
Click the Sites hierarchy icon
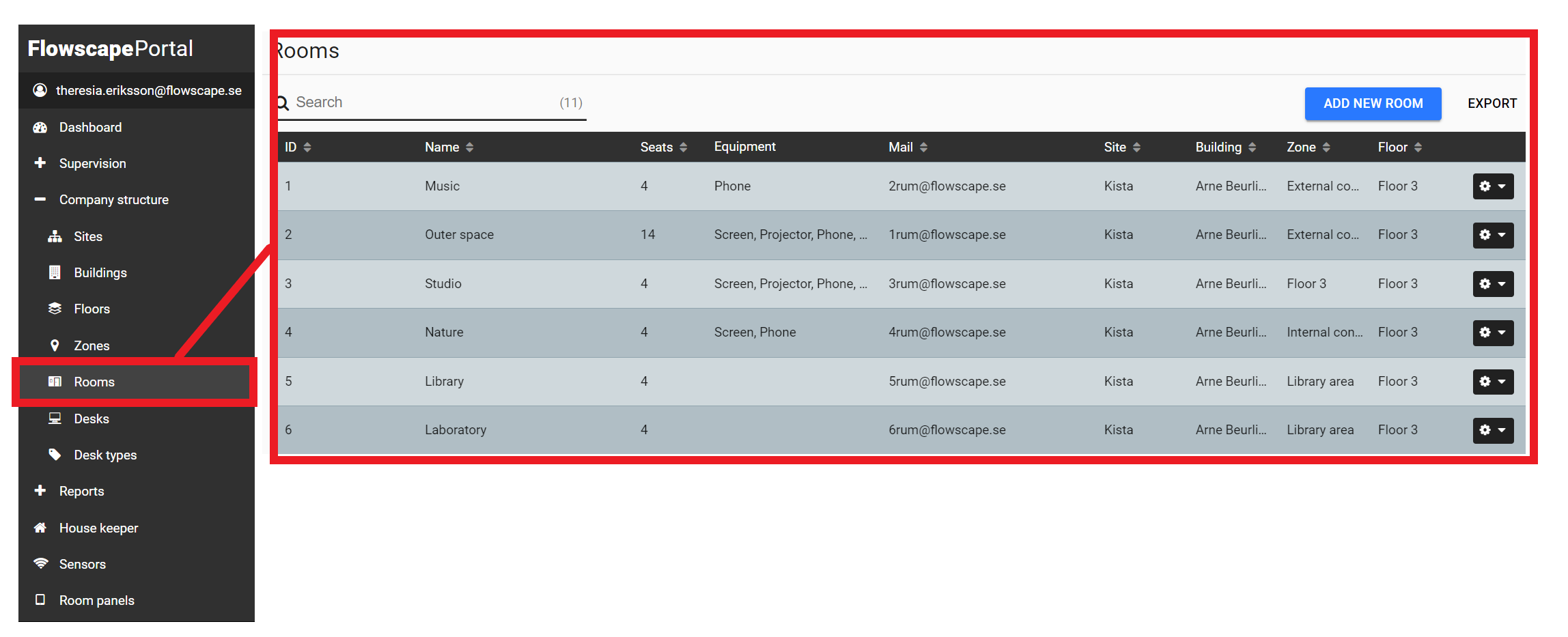click(55, 236)
